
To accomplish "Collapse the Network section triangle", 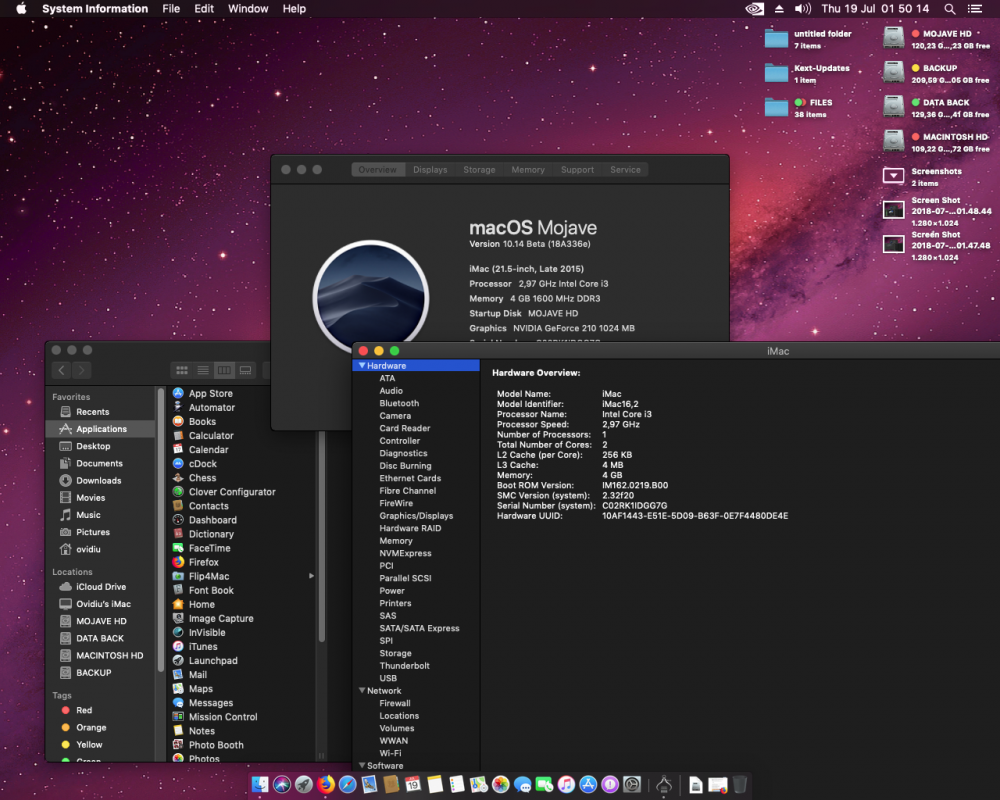I will (362, 690).
